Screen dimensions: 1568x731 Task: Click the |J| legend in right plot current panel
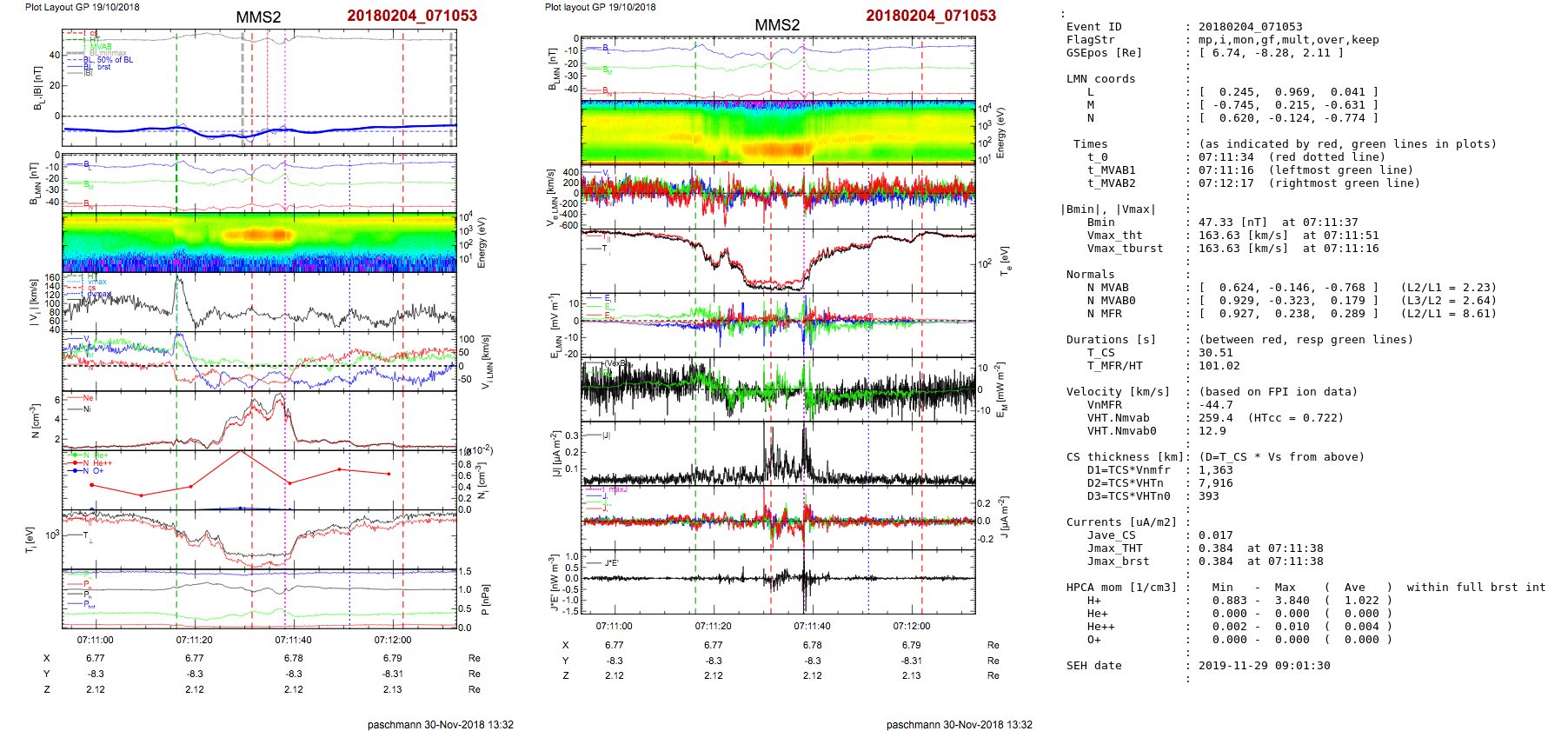click(x=605, y=435)
